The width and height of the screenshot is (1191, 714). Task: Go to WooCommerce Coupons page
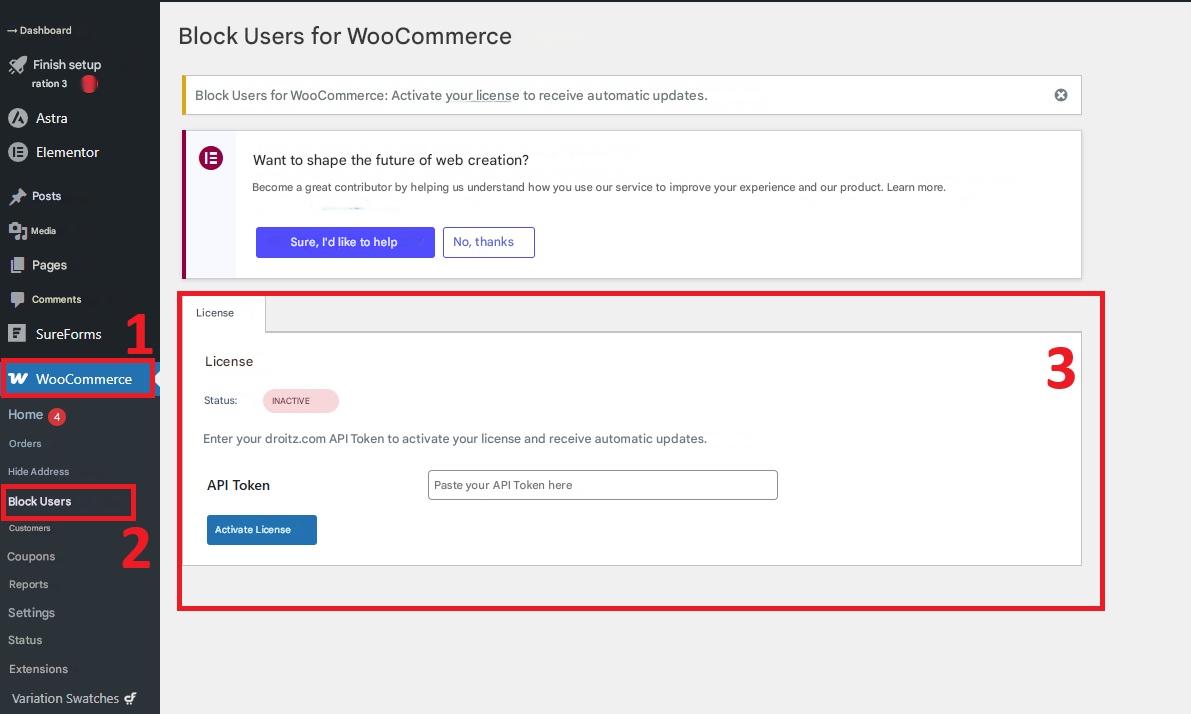(31, 556)
